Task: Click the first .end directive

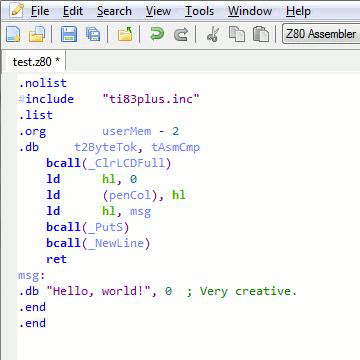Action: pos(32,307)
